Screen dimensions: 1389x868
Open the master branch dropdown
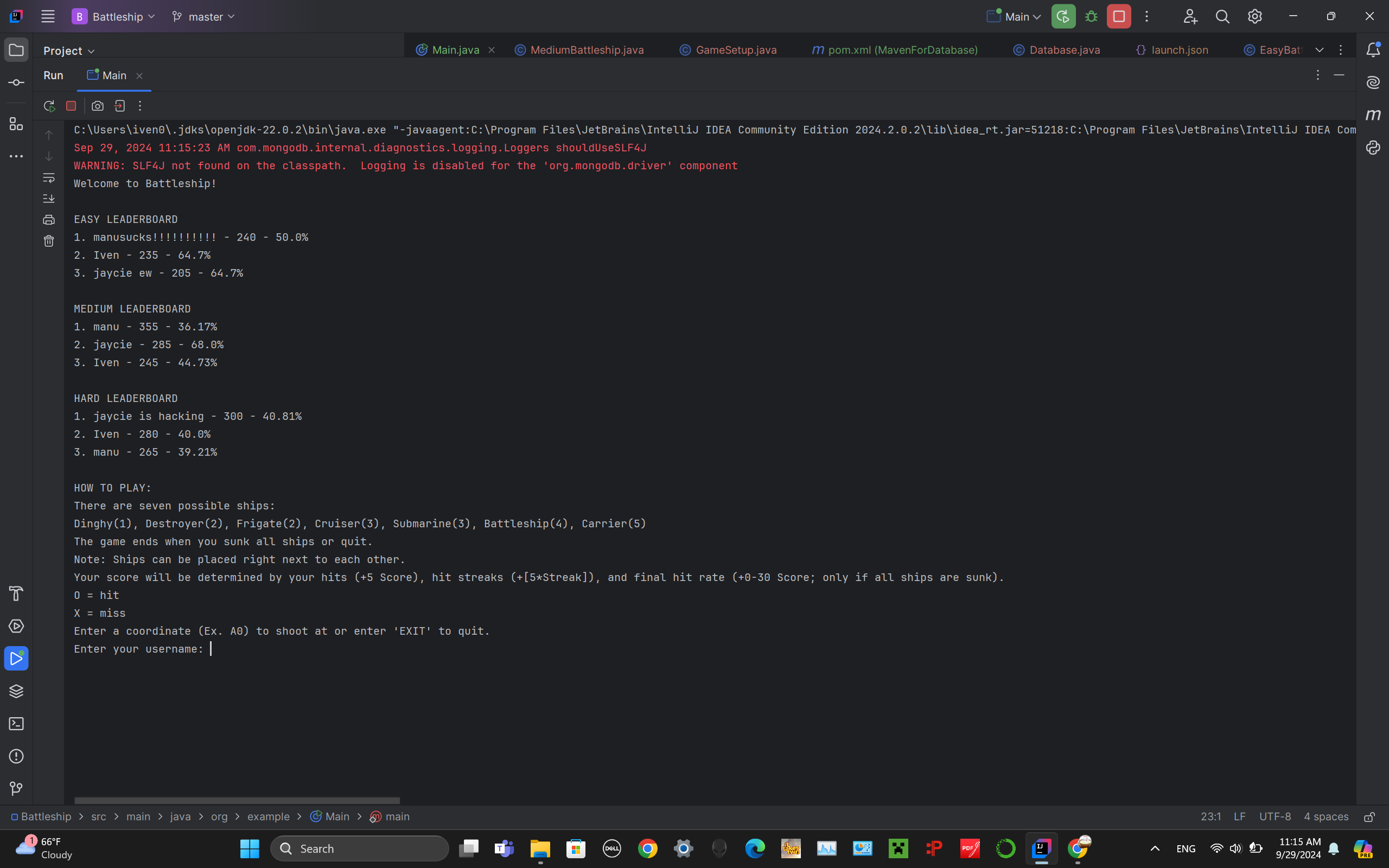pyautogui.click(x=204, y=17)
